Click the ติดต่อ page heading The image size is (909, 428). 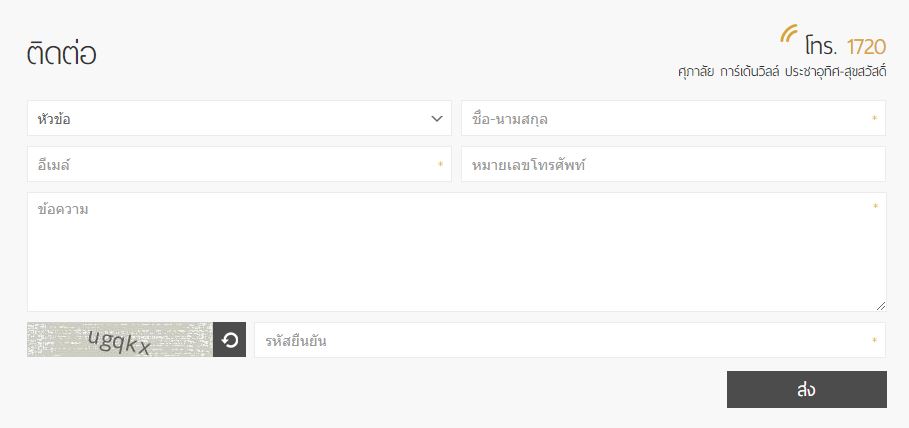[x=62, y=54]
